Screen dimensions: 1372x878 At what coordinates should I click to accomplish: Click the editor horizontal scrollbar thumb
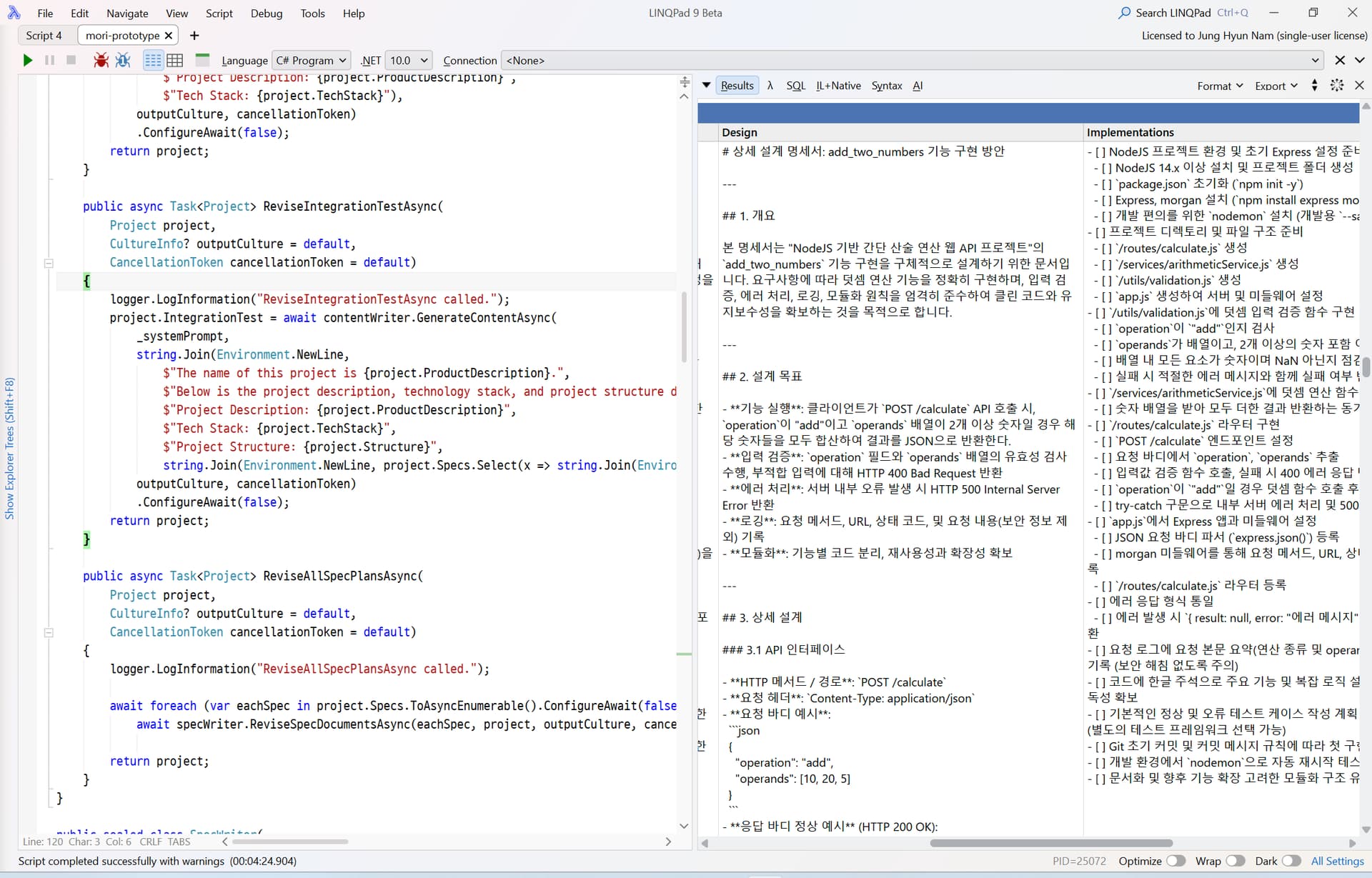click(x=289, y=842)
